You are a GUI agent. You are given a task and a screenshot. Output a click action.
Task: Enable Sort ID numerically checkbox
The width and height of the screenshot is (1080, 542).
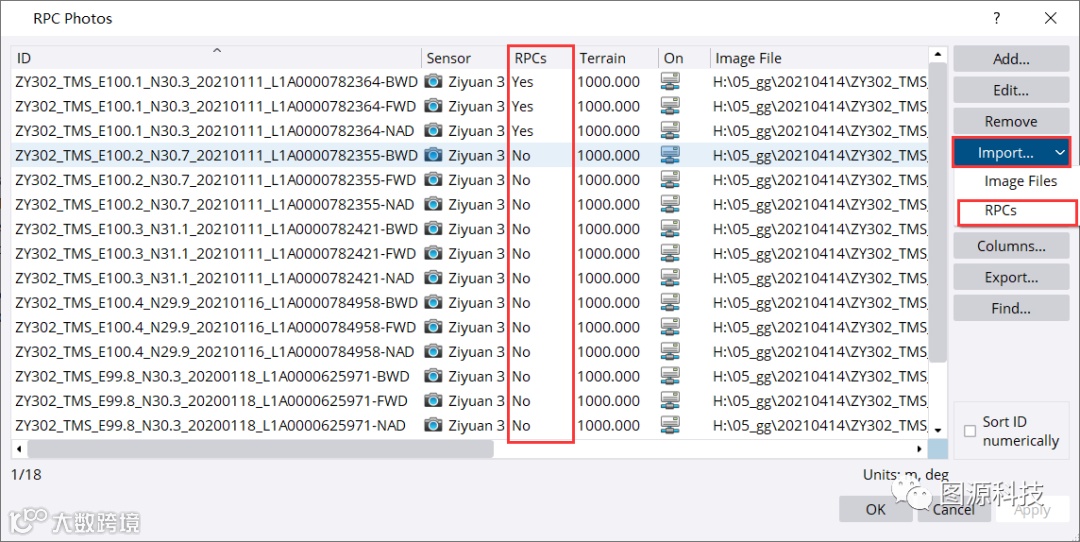970,431
